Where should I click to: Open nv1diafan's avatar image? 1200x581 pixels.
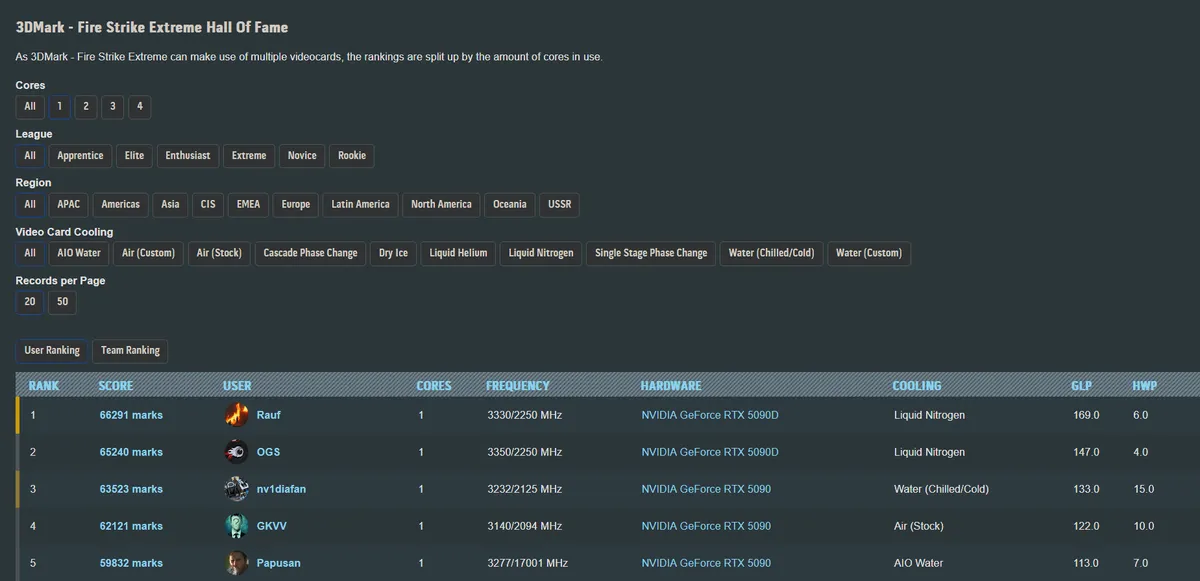236,489
